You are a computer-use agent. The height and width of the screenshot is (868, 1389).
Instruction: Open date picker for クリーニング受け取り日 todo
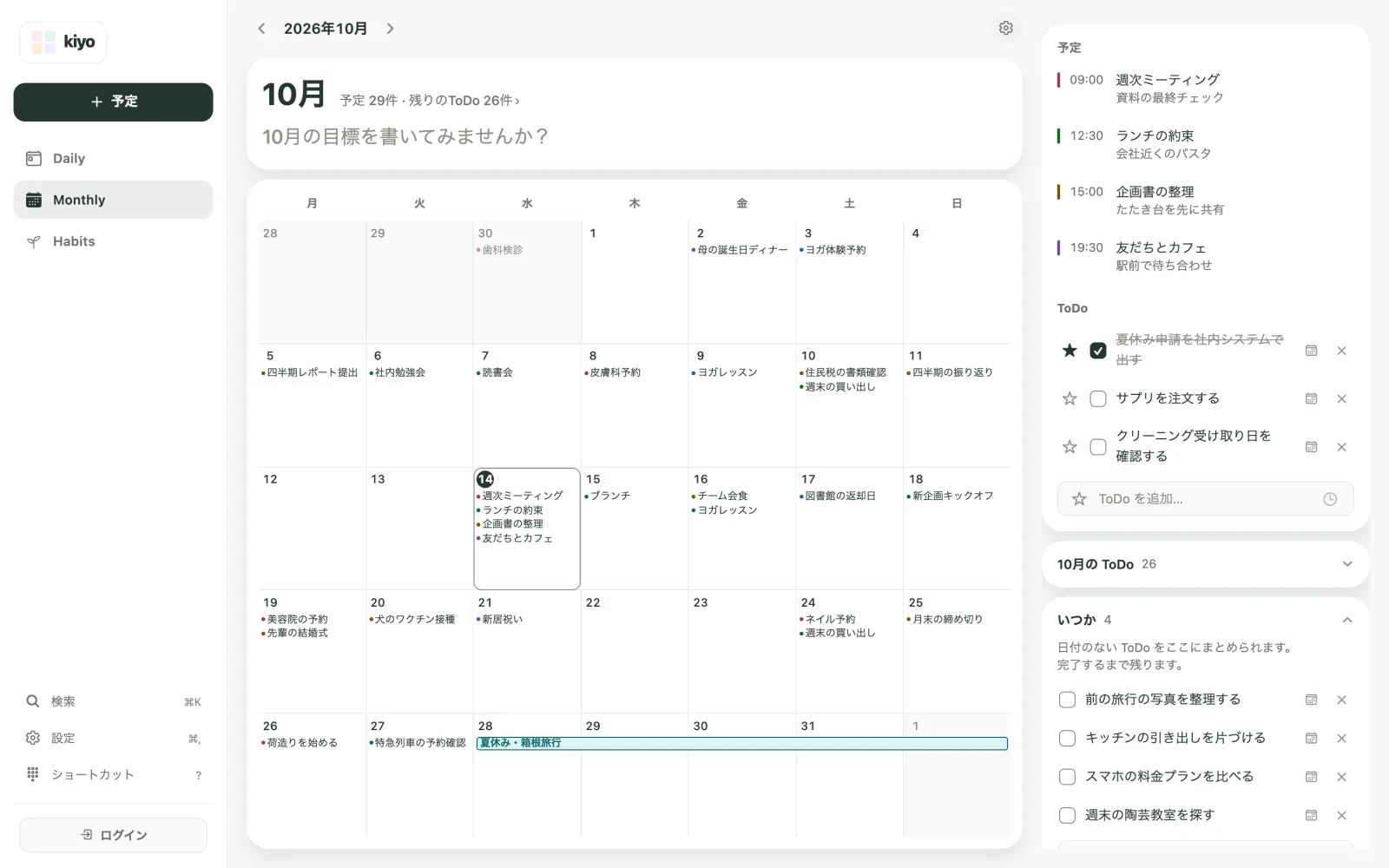[1311, 447]
